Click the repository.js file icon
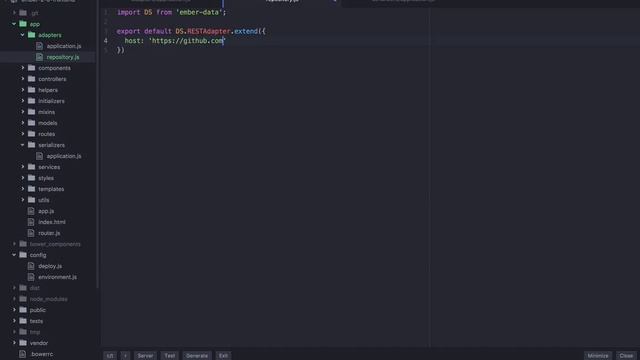Image resolution: width=640 pixels, height=360 pixels. (x=40, y=57)
